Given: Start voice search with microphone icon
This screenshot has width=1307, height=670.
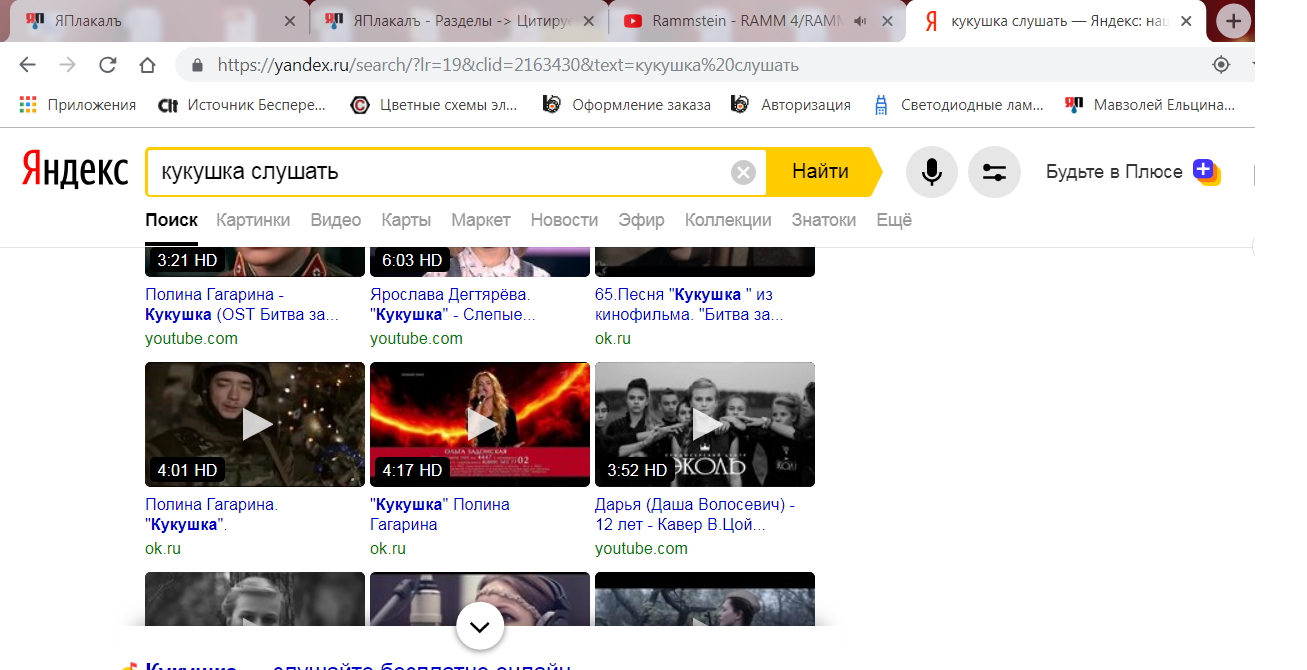Looking at the screenshot, I should (x=932, y=172).
